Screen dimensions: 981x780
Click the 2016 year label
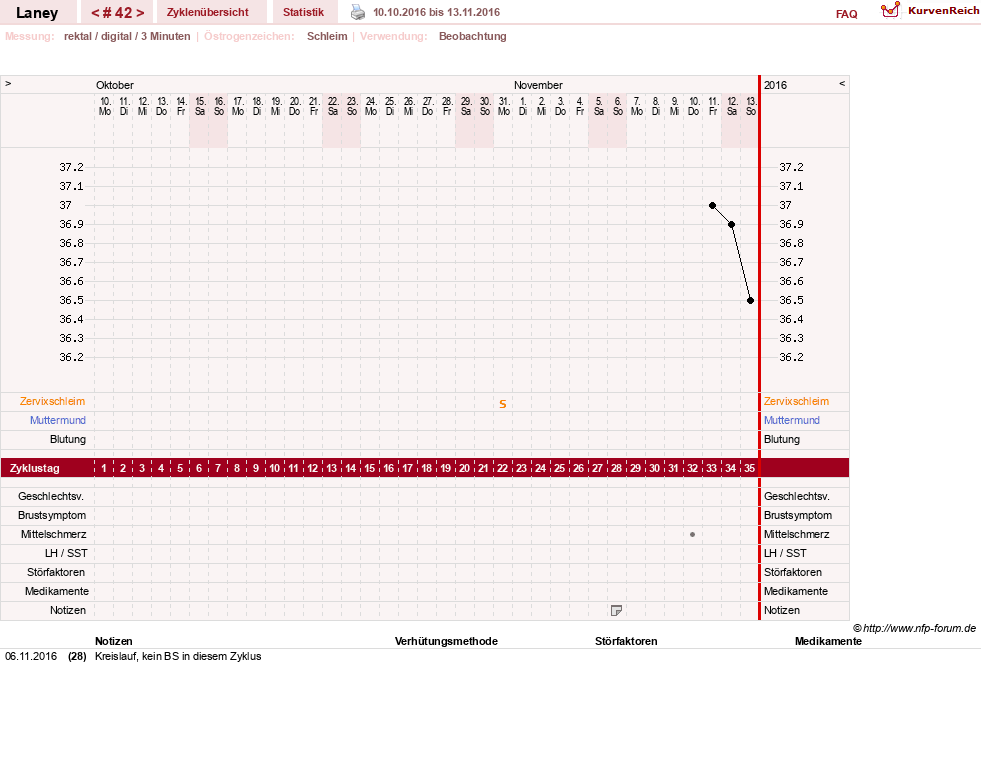775,85
